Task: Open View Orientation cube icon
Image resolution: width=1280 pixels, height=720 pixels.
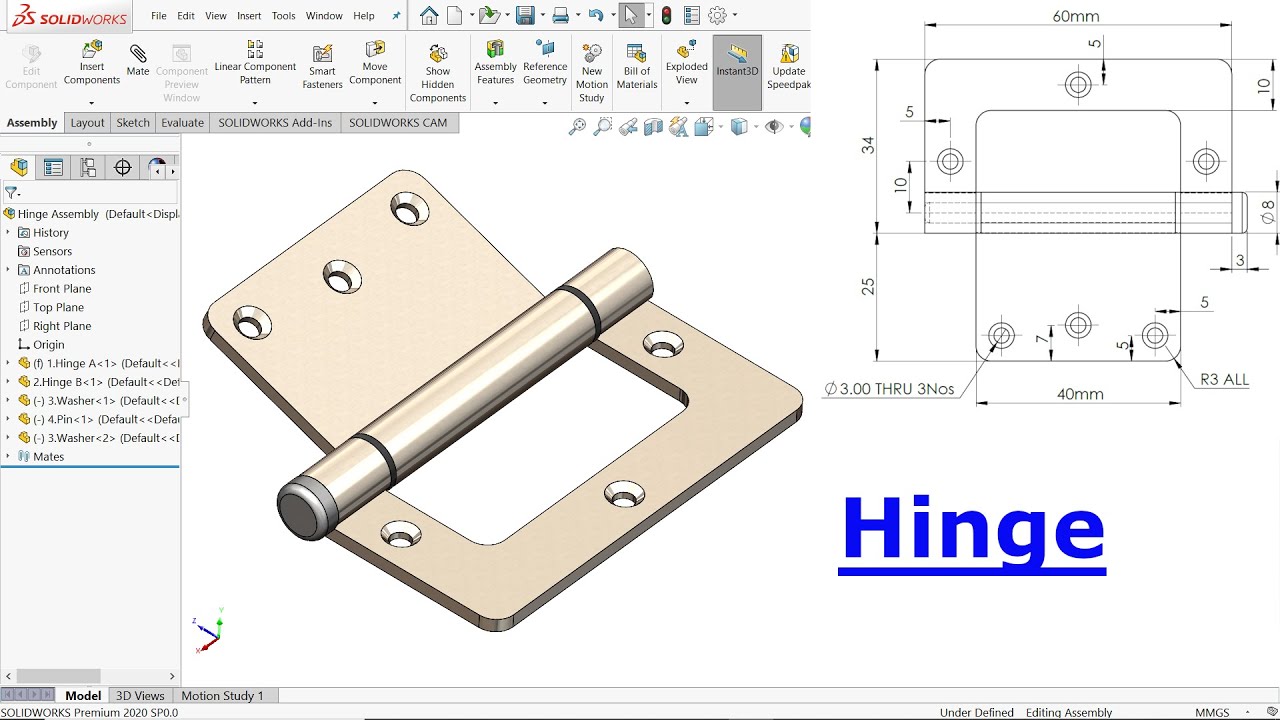Action: click(x=705, y=127)
